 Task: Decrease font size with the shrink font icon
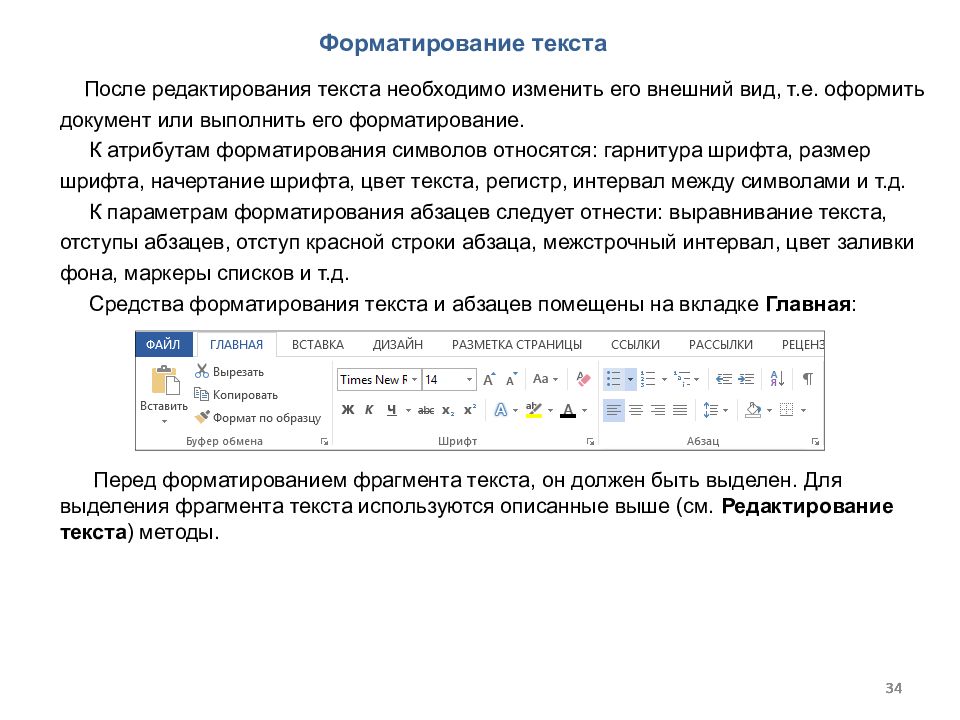[x=511, y=380]
